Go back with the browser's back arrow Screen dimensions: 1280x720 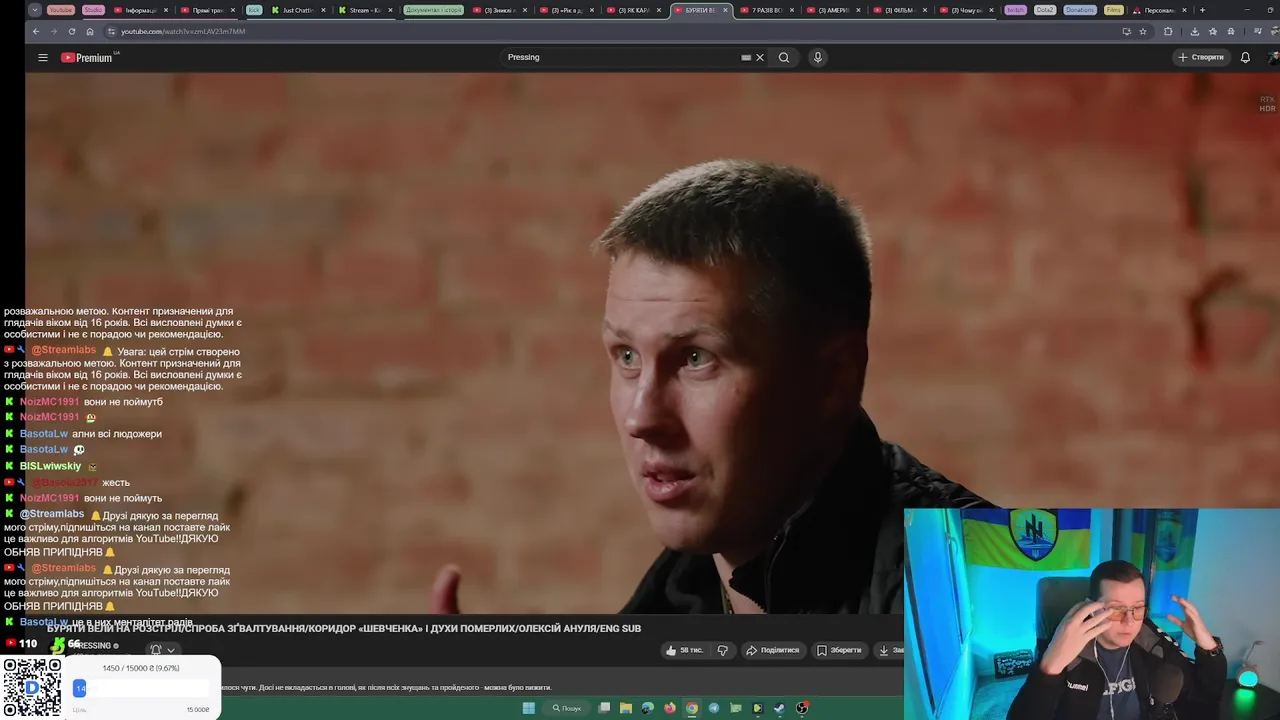[x=36, y=31]
